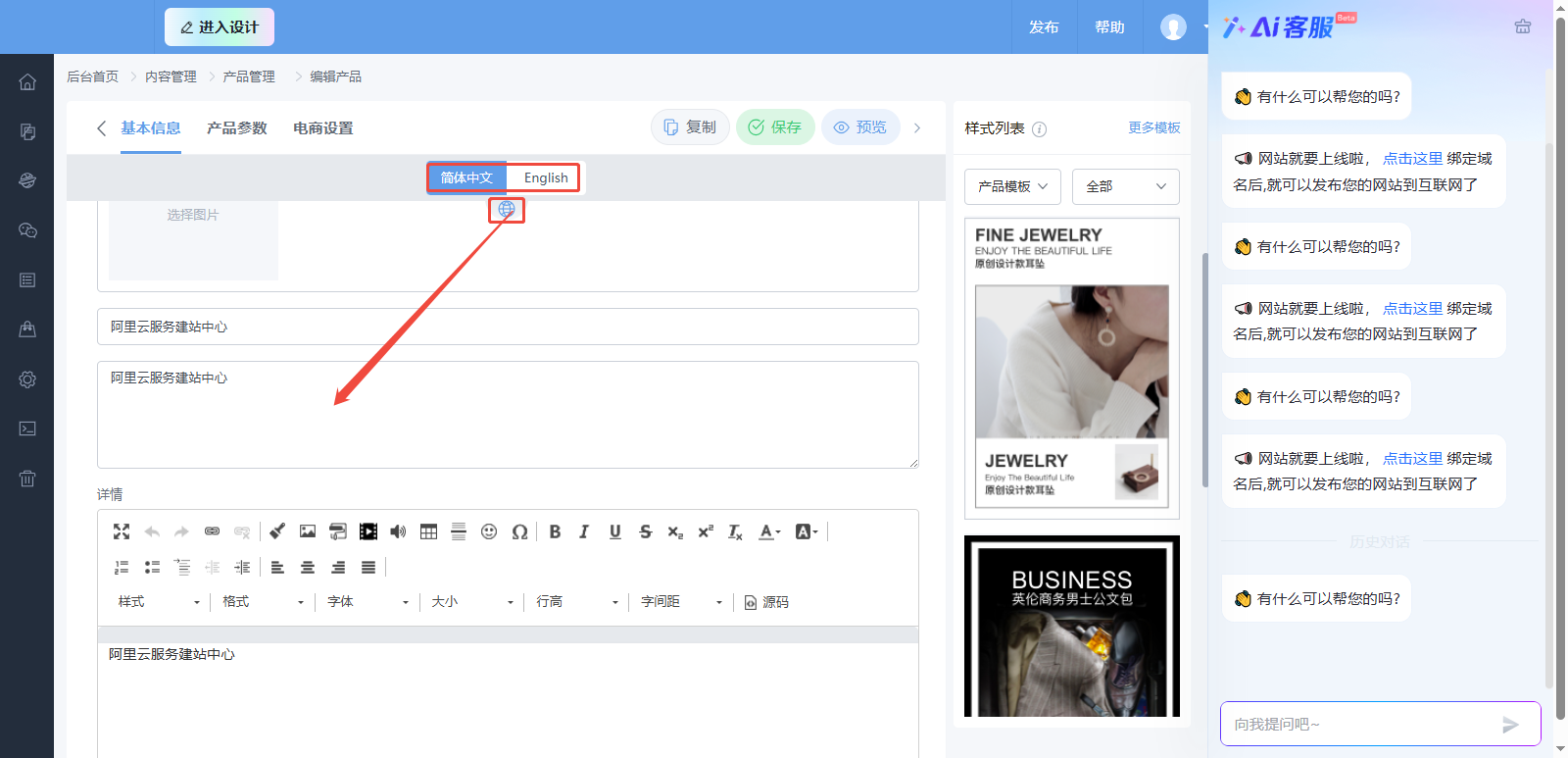Go to 后台首页 breadcrumb
The height and width of the screenshot is (758, 1568).
point(92,76)
